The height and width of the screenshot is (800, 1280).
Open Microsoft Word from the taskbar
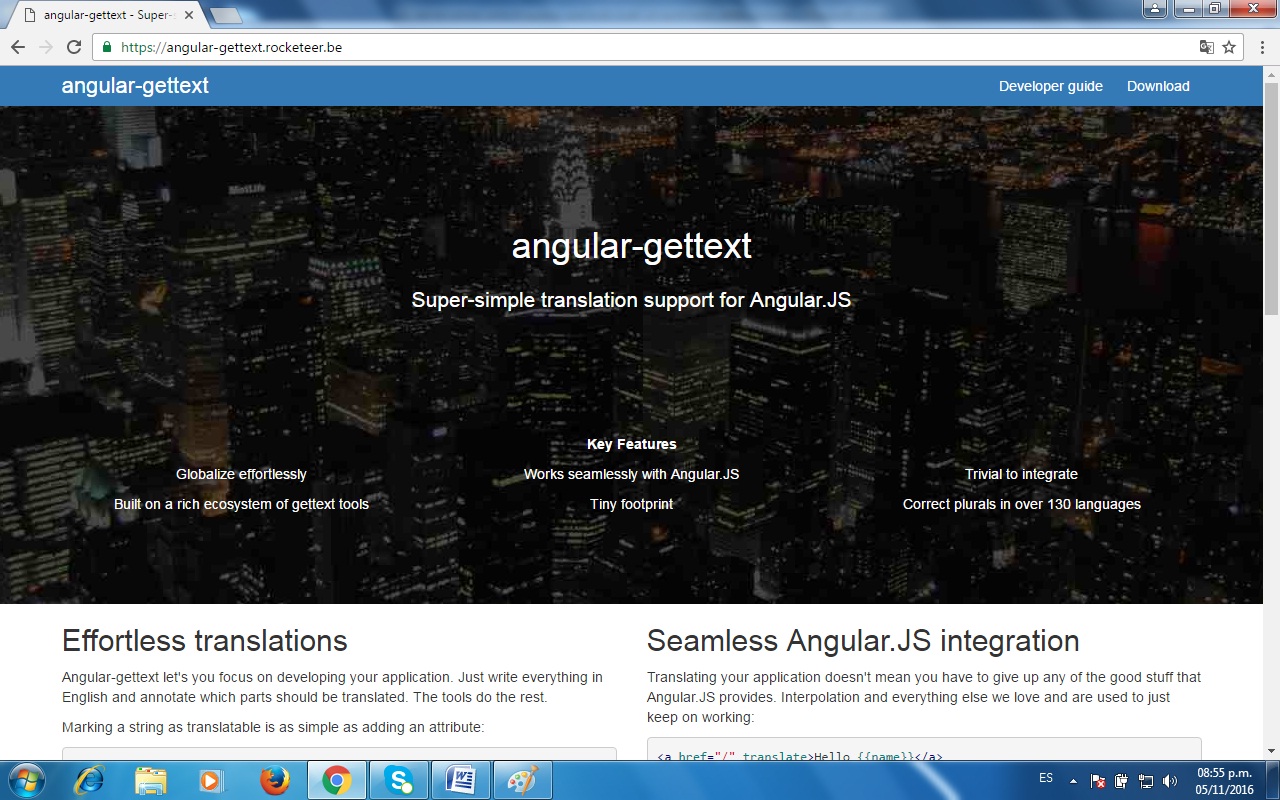462,779
